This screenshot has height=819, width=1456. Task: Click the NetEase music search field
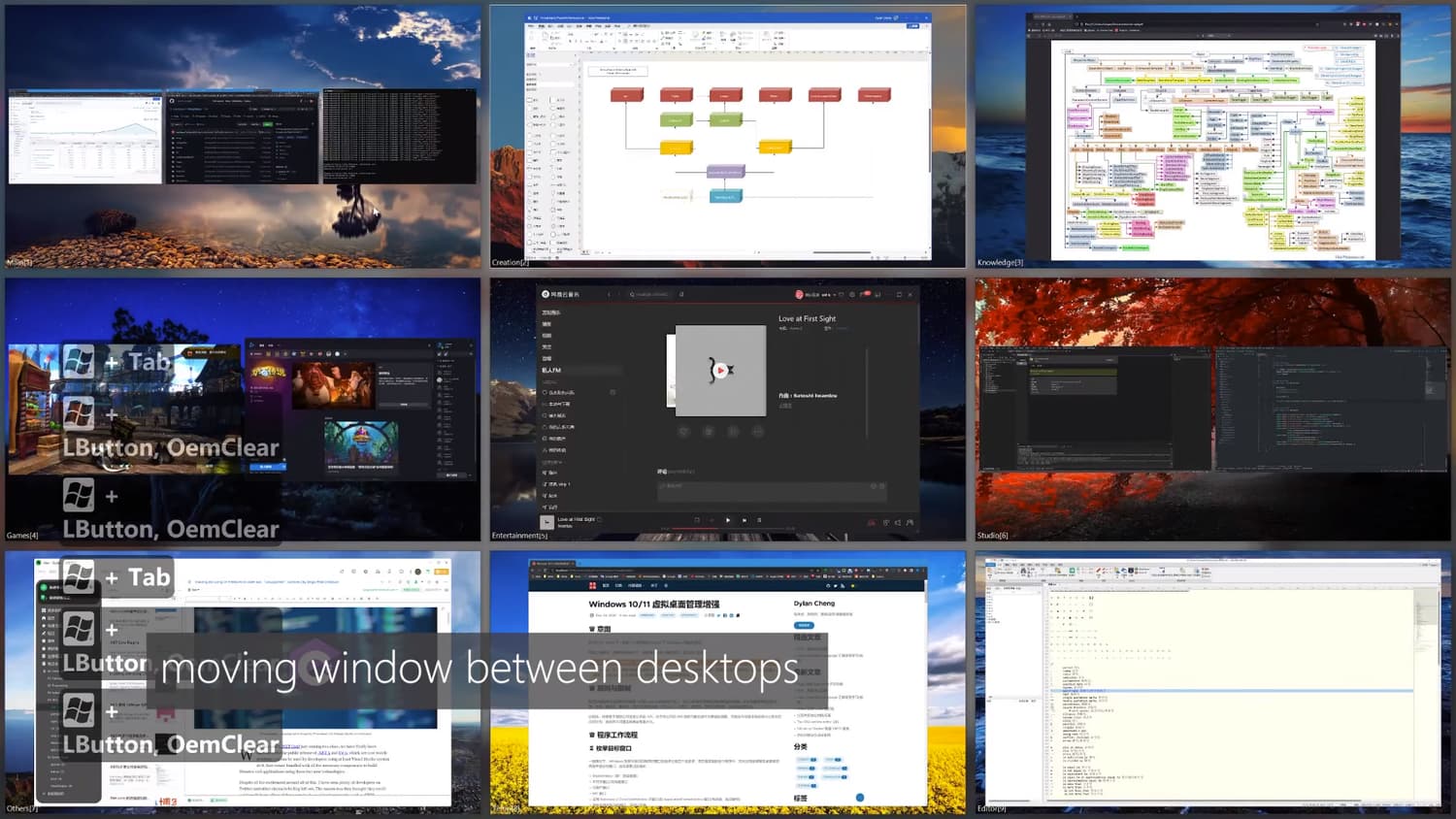pos(650,294)
